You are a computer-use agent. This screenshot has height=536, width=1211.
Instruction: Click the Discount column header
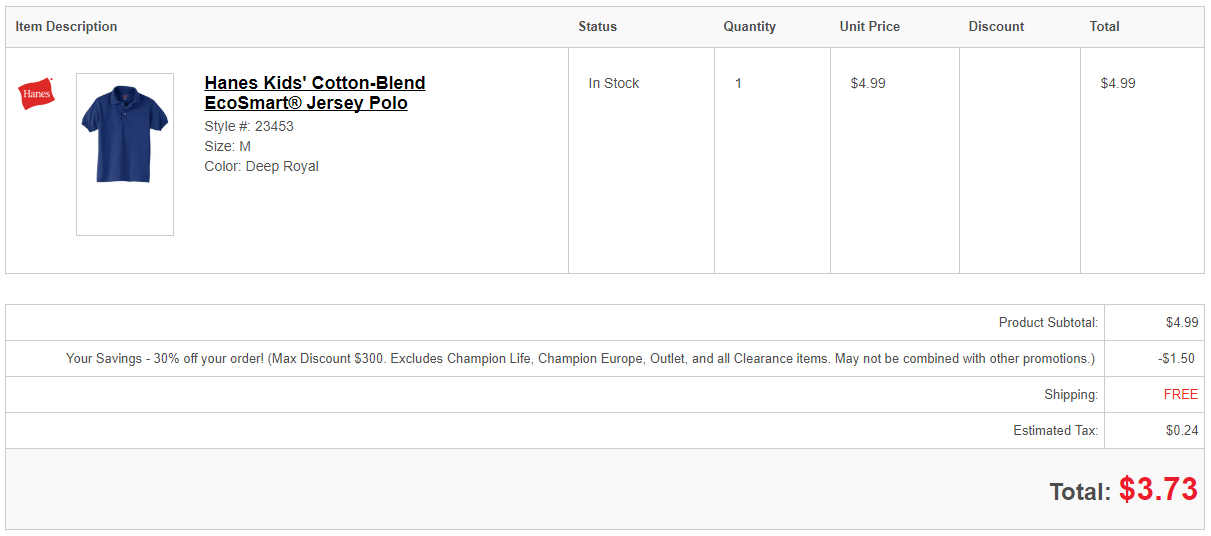(996, 27)
